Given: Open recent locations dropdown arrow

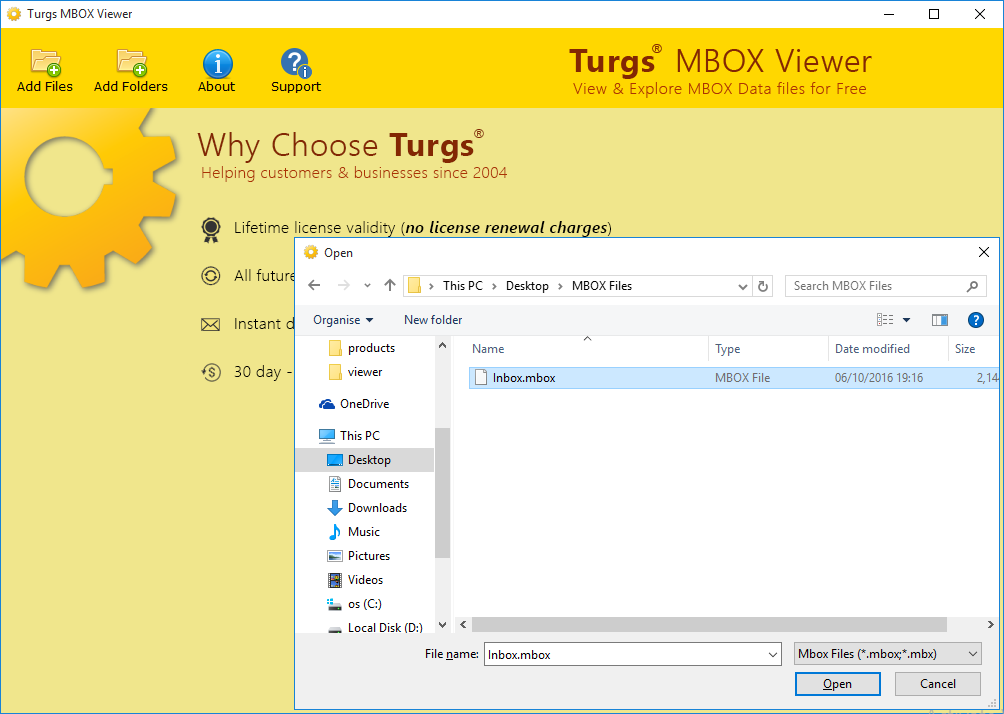Looking at the screenshot, I should 367,286.
